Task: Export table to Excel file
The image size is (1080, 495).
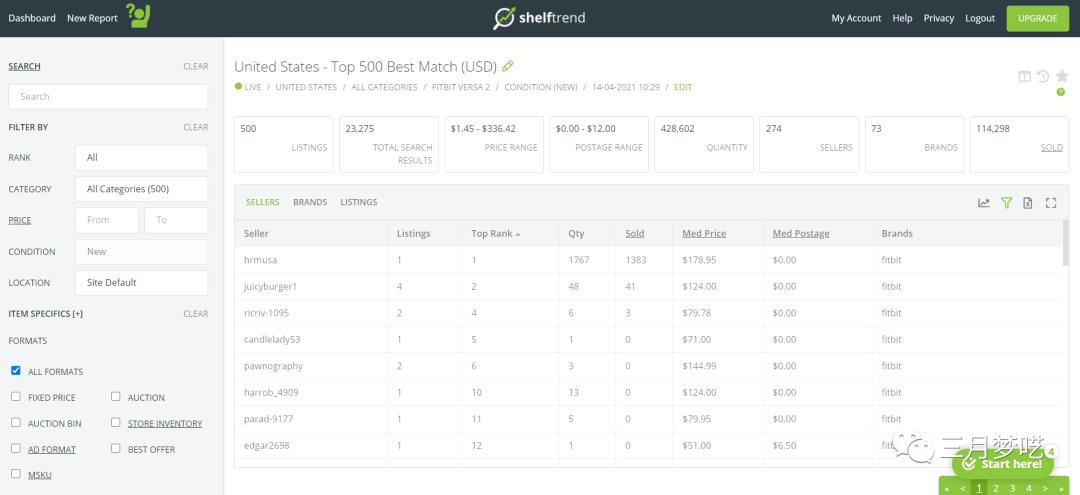Action: 1028,203
